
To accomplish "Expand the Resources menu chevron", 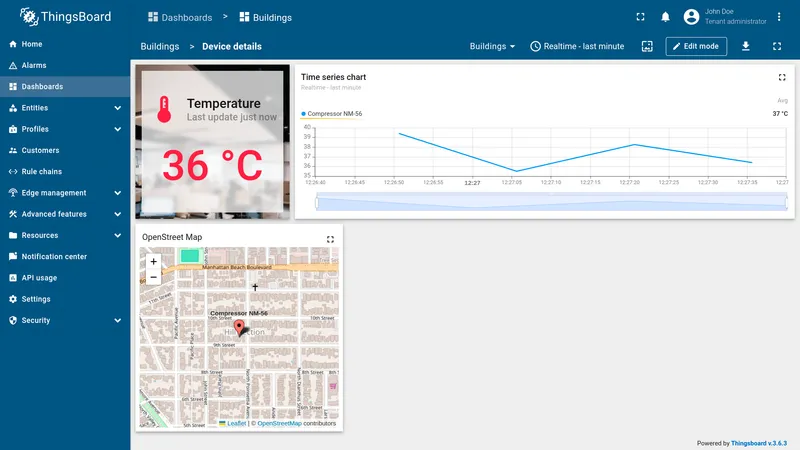I will click(118, 236).
